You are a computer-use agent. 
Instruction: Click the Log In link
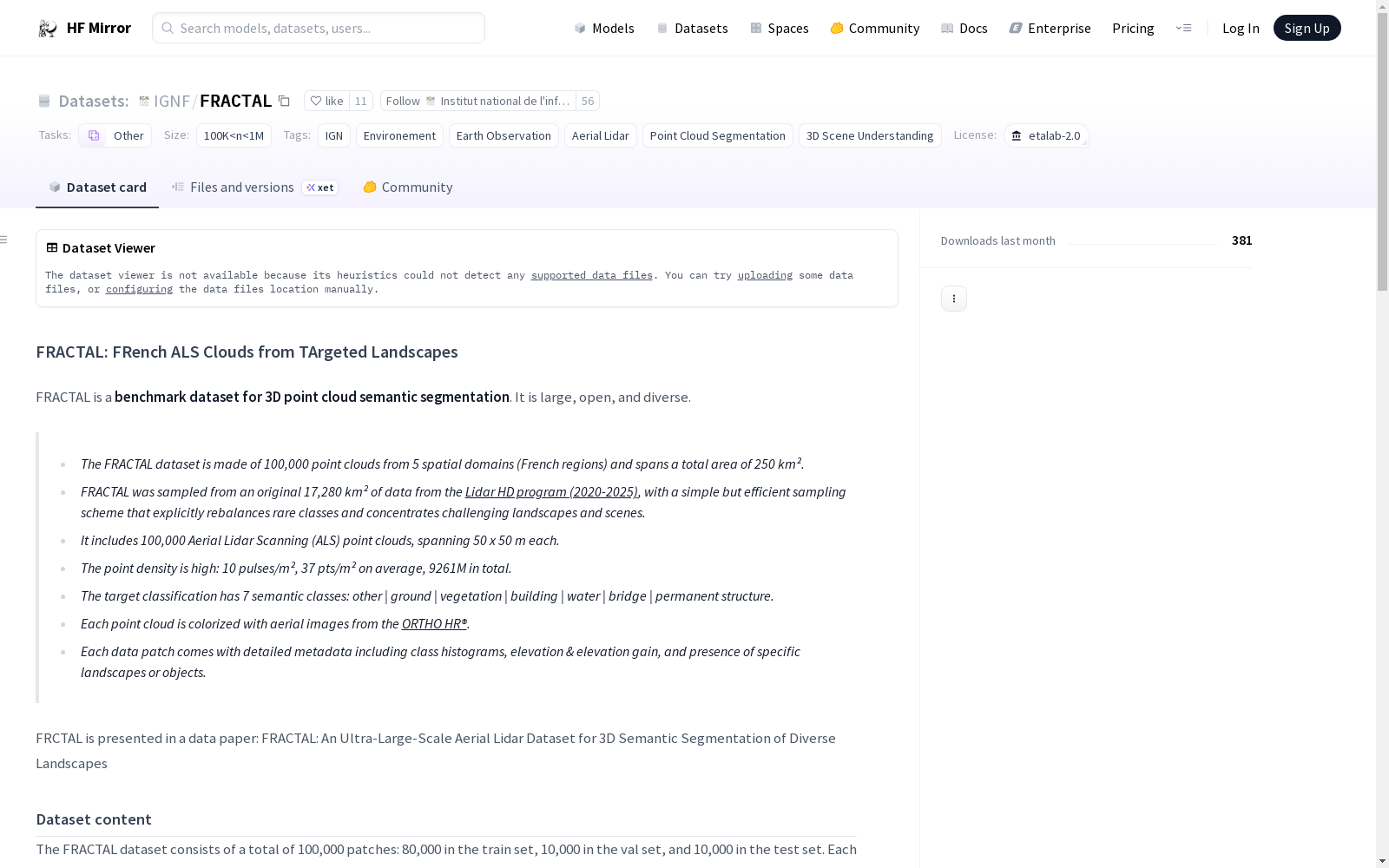point(1241,28)
